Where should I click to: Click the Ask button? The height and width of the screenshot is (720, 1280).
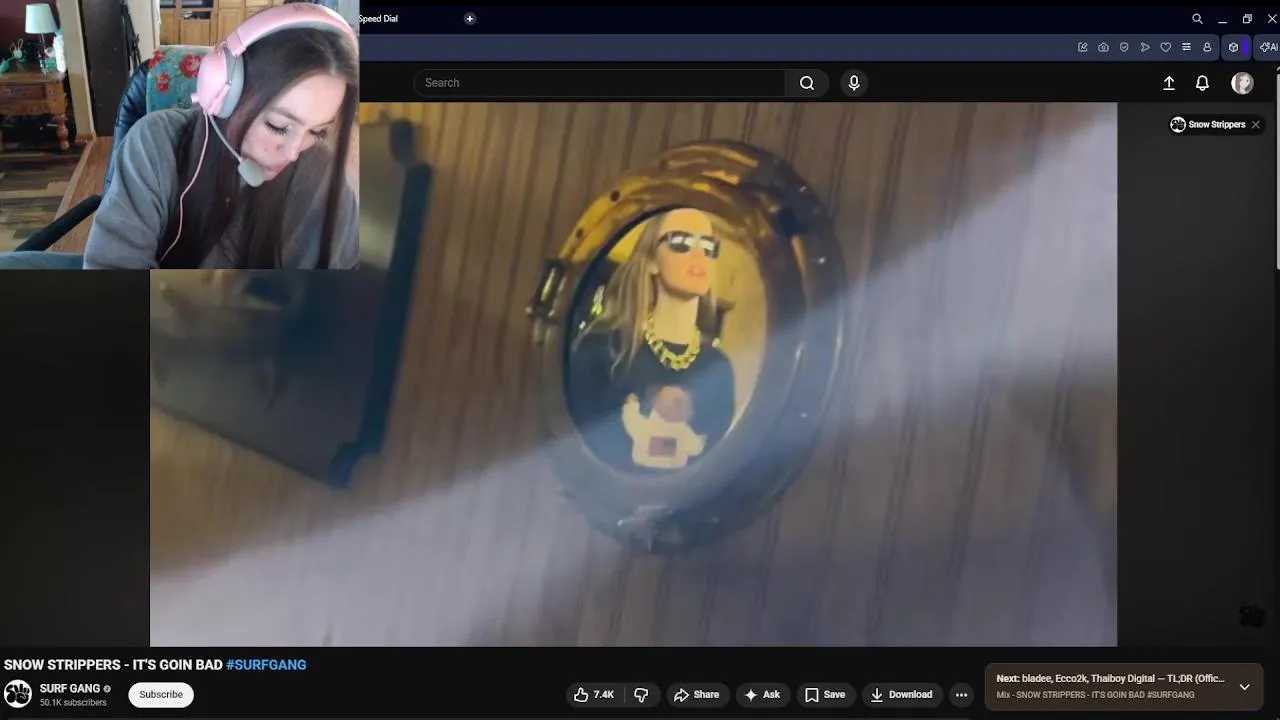coord(762,695)
